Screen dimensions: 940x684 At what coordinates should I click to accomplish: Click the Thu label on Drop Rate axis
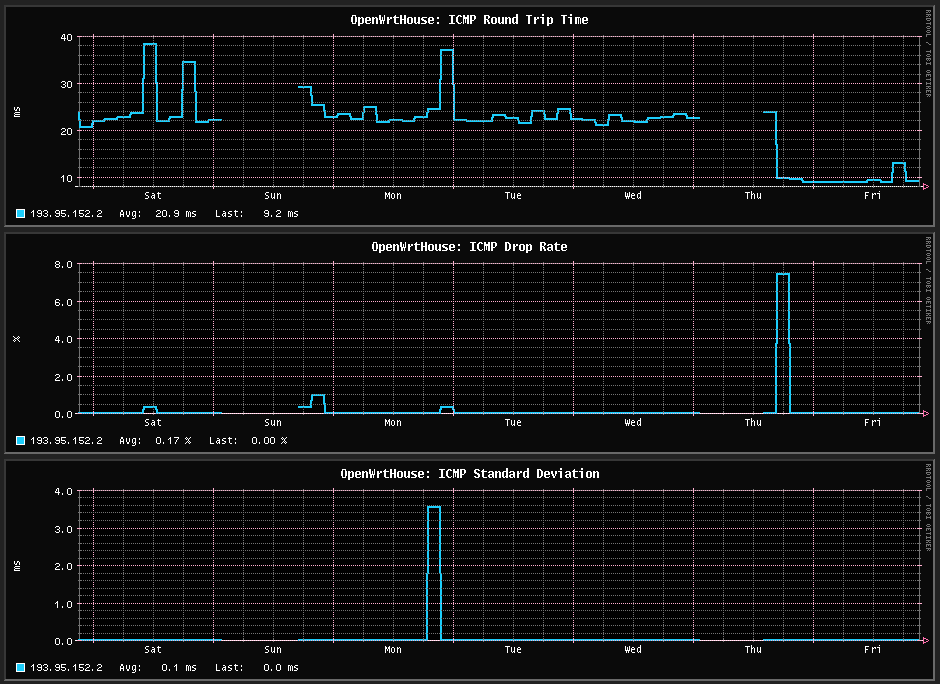click(x=753, y=423)
